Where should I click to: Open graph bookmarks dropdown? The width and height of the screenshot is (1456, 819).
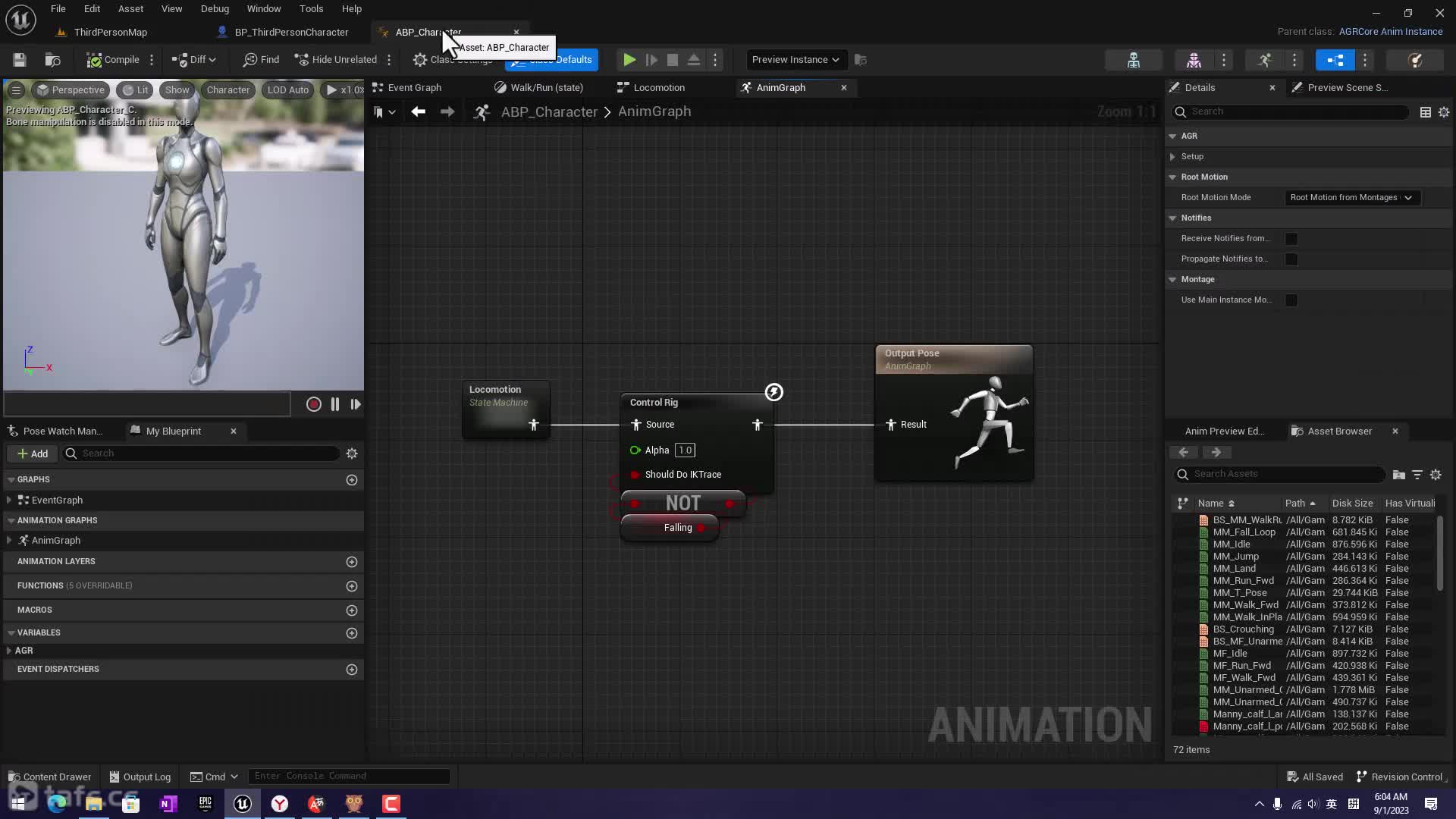point(384,112)
